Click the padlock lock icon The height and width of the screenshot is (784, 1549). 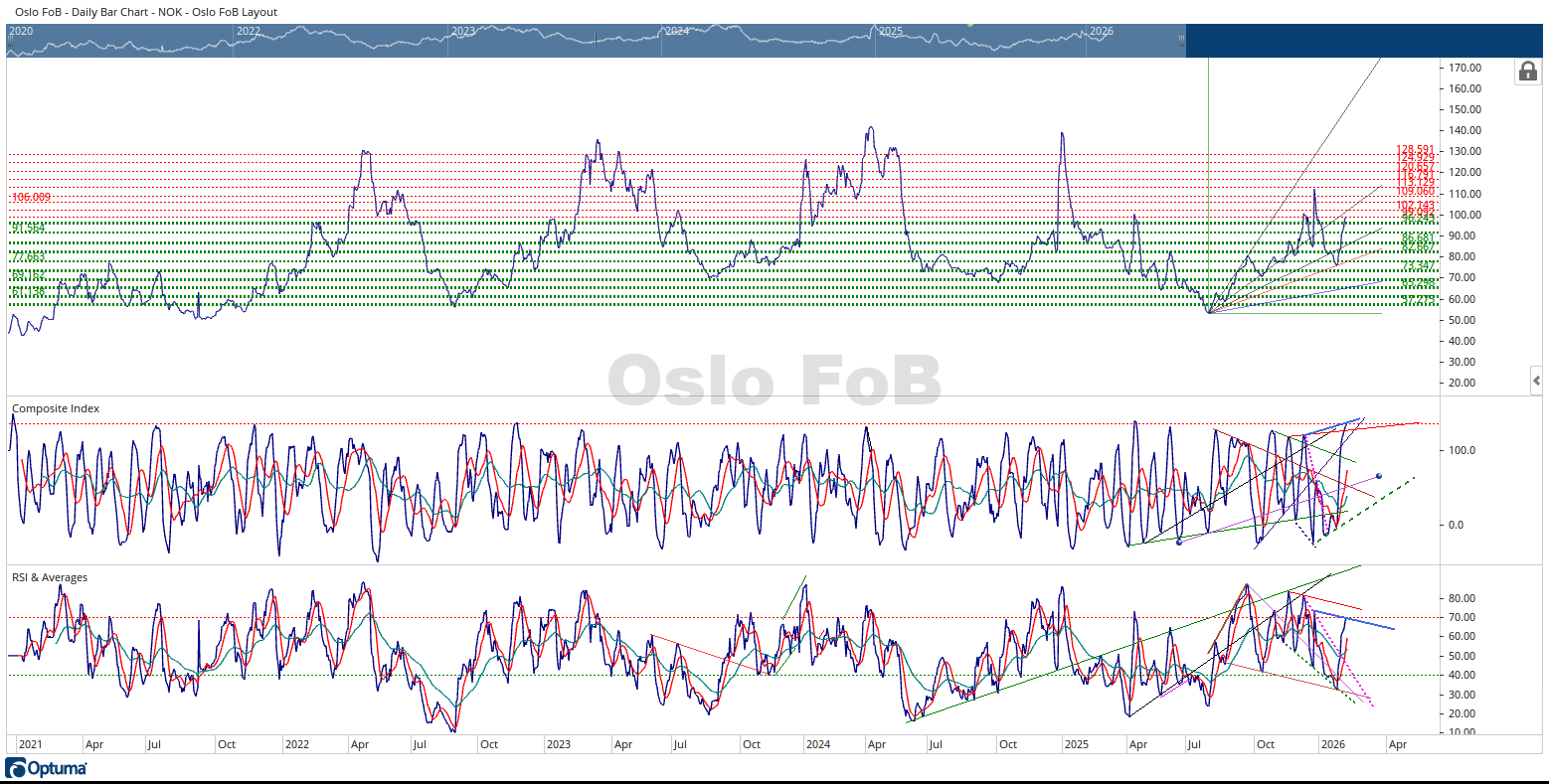pos(1528,72)
